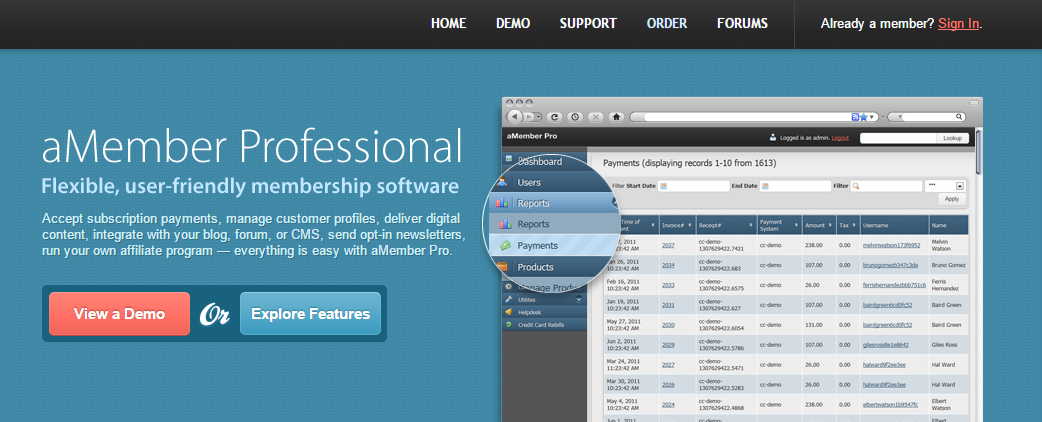Image resolution: width=1042 pixels, height=422 pixels.
Task: Open Products in the magnified sidebar
Action: (535, 267)
